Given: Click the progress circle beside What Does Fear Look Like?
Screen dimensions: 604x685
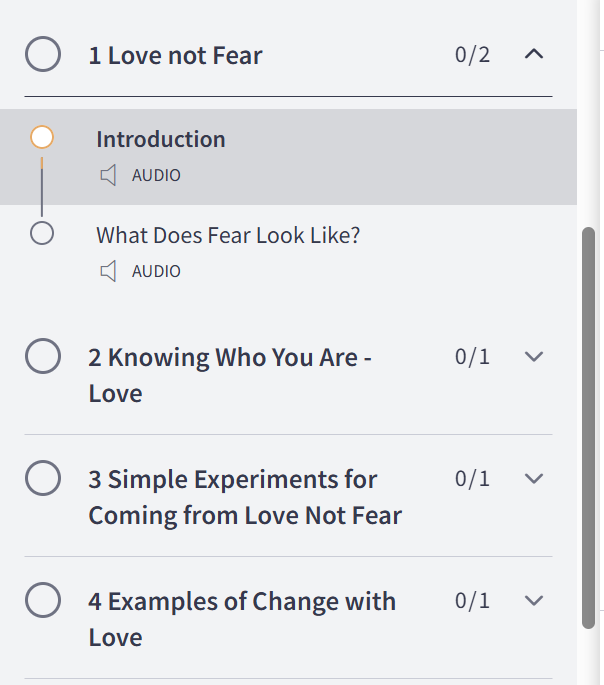Looking at the screenshot, I should click(x=42, y=234).
